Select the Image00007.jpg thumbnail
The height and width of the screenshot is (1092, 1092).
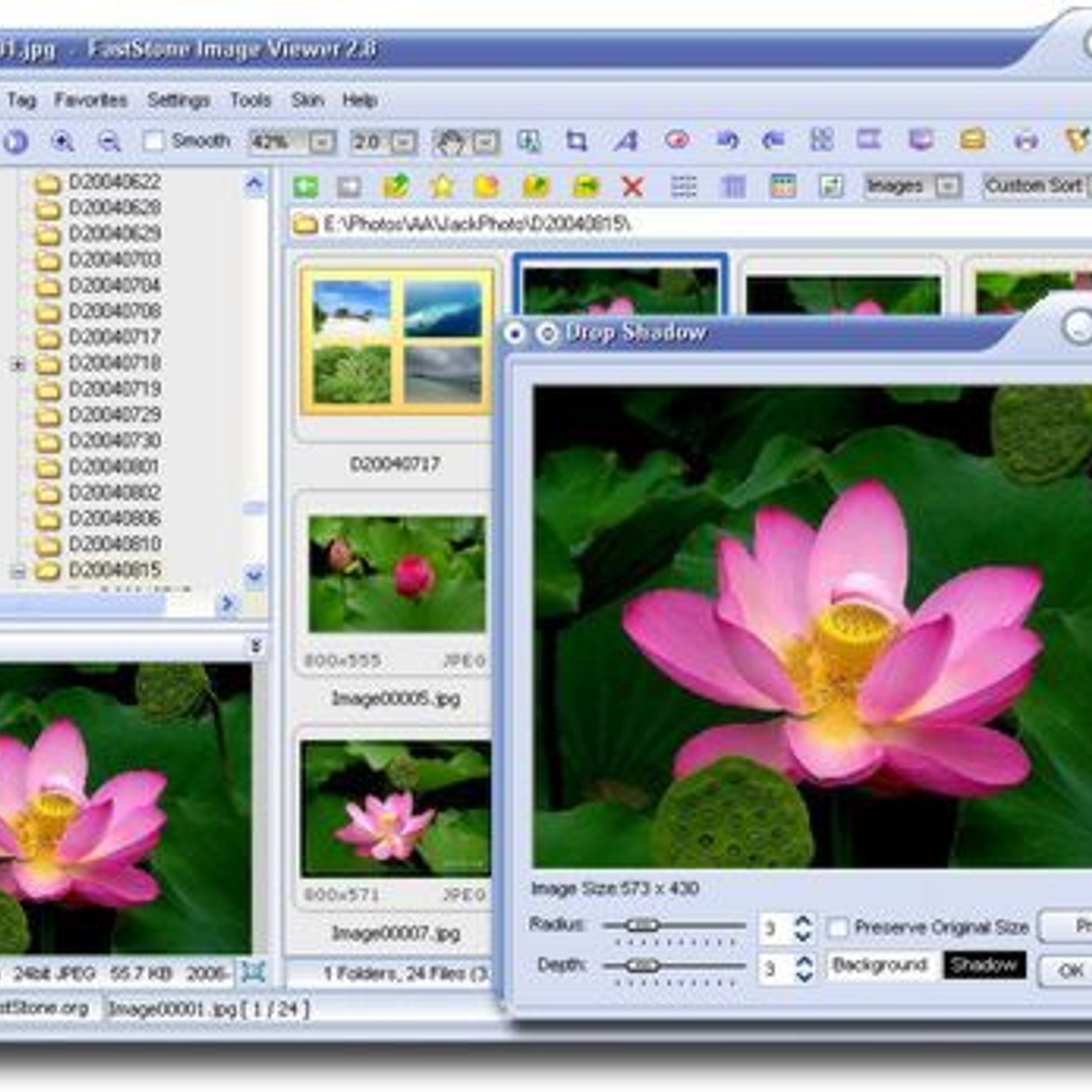397,809
